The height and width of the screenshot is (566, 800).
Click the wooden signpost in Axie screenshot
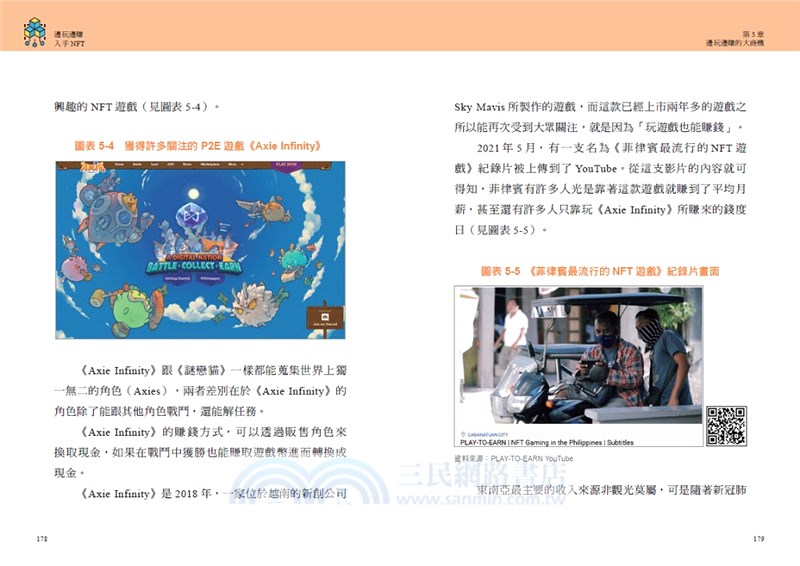325,319
